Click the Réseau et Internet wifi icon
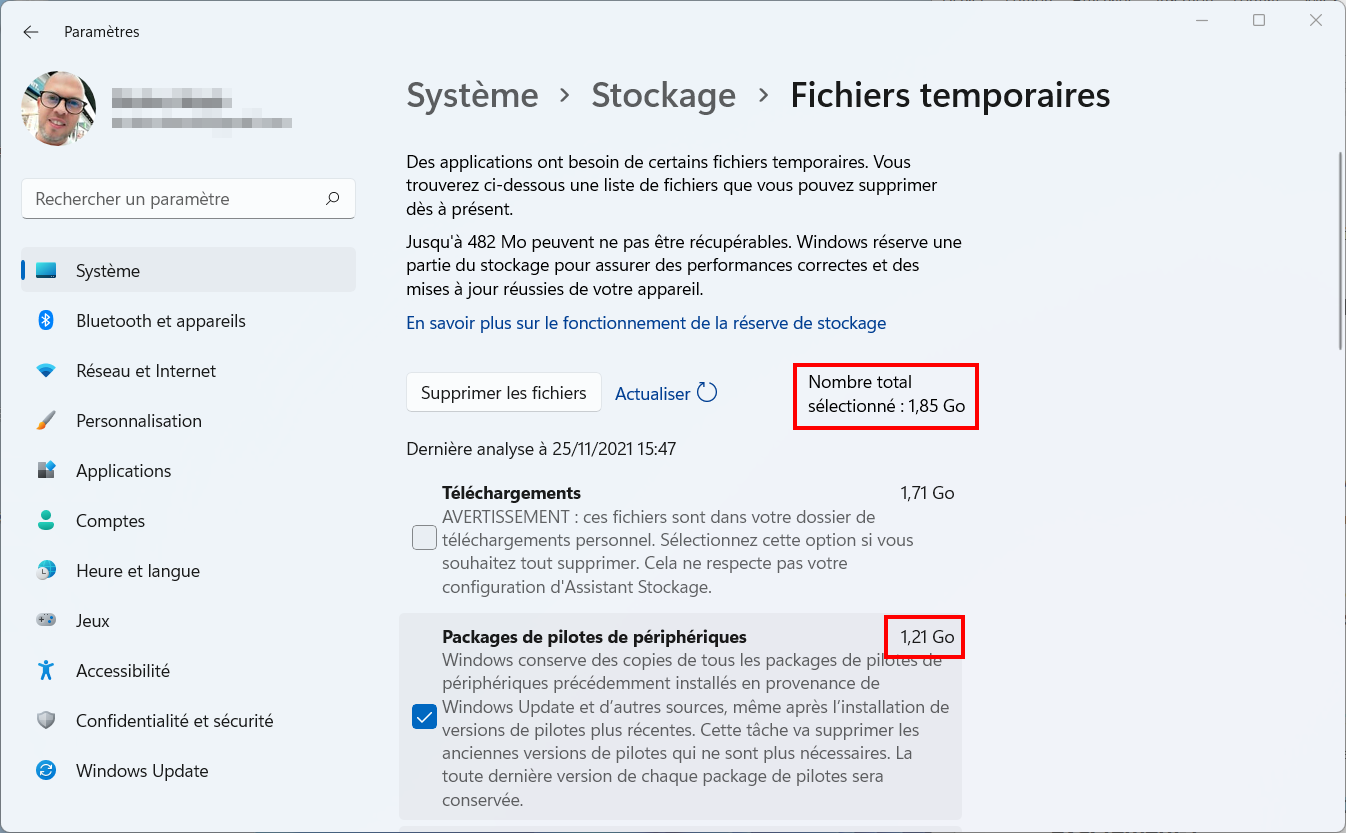Image resolution: width=1346 pixels, height=833 pixels. coord(46,371)
